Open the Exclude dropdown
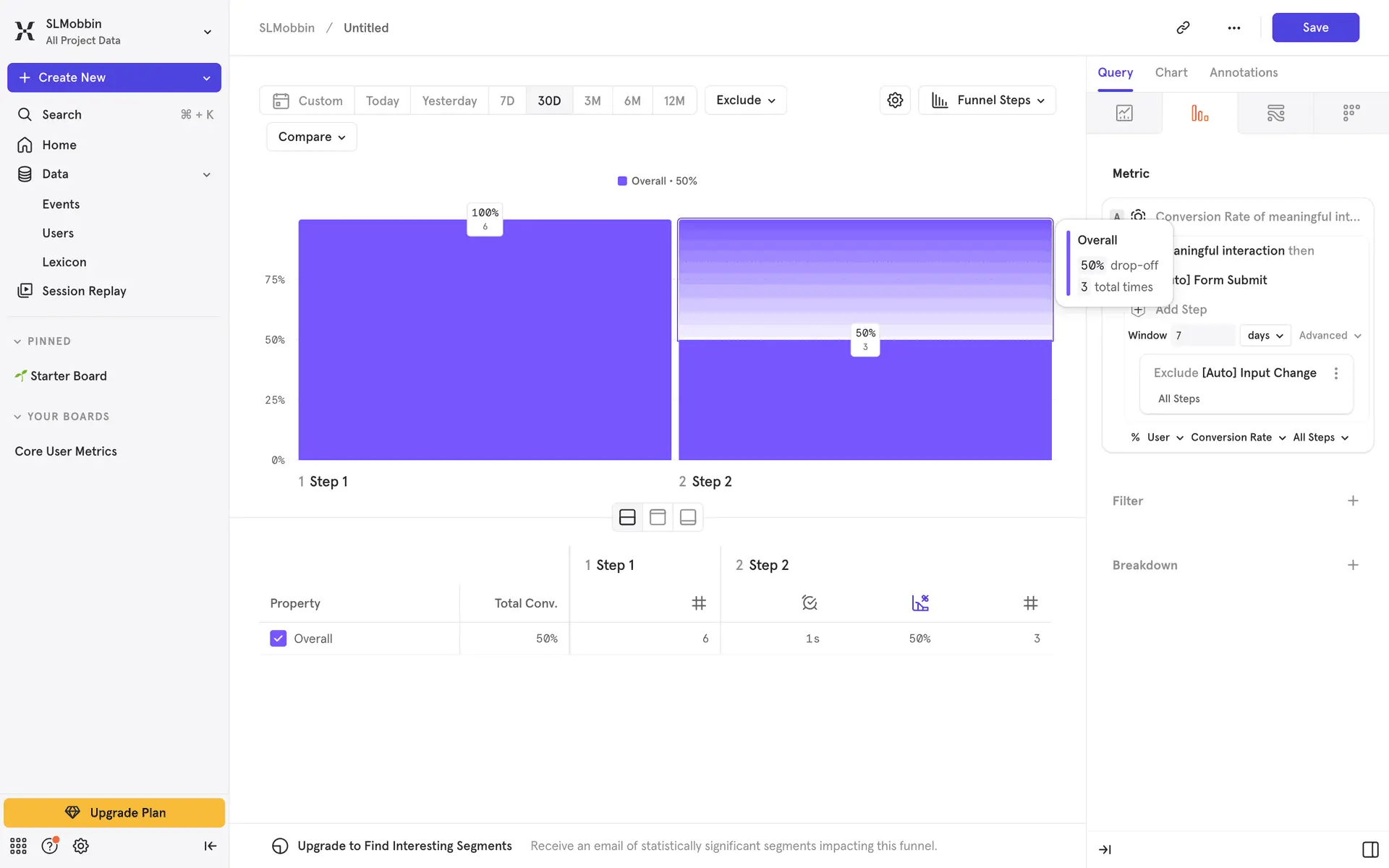The image size is (1389, 868). tap(745, 100)
